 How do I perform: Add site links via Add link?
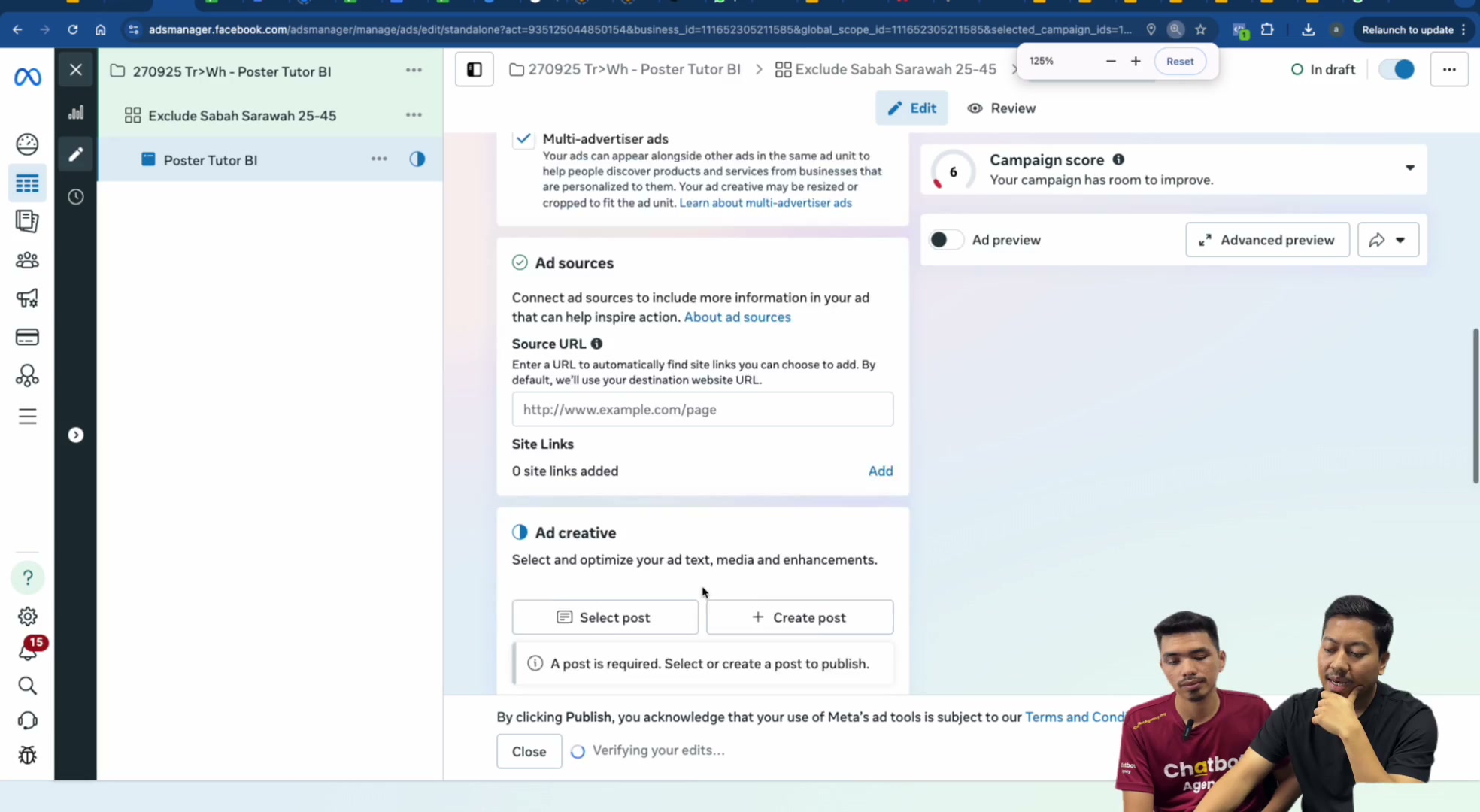tap(881, 471)
